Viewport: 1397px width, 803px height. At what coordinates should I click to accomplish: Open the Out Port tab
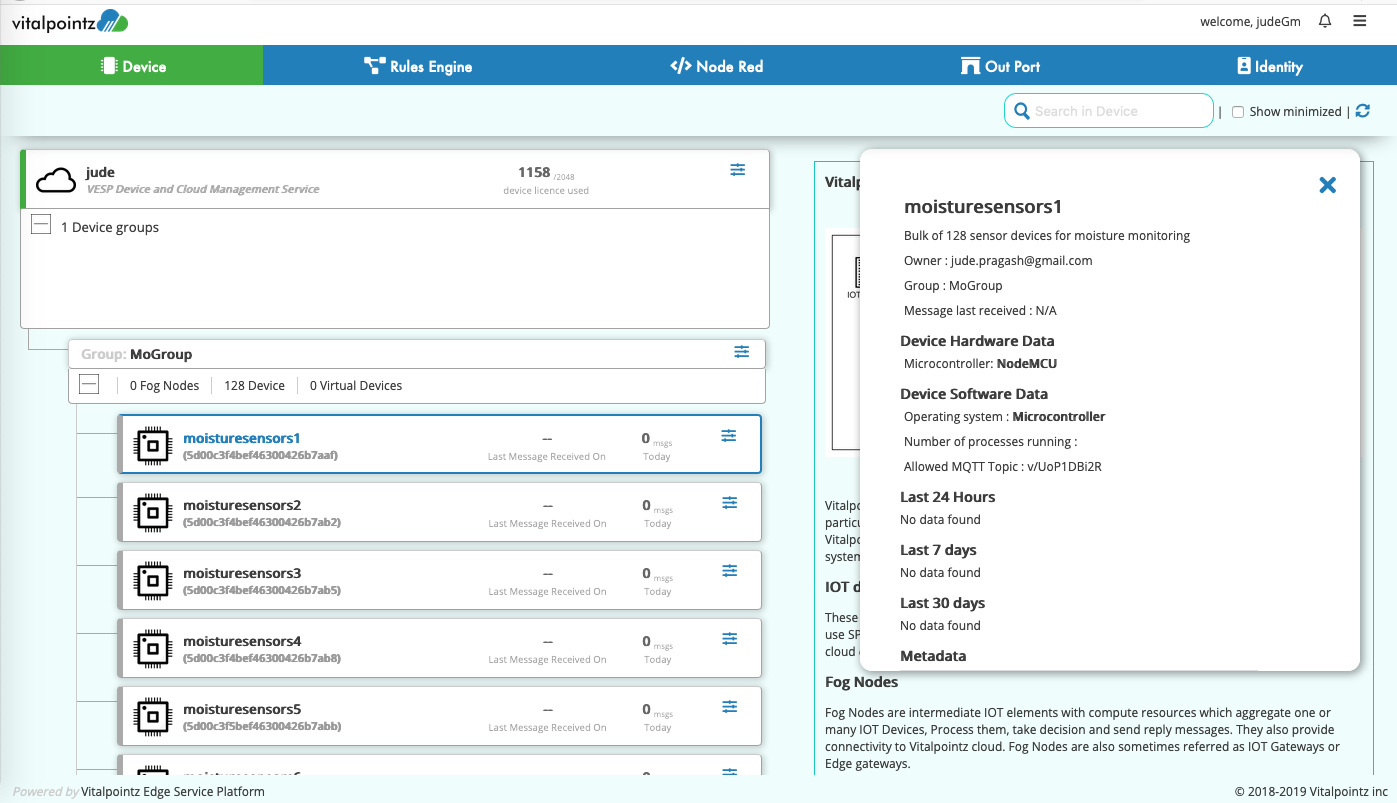point(1000,66)
